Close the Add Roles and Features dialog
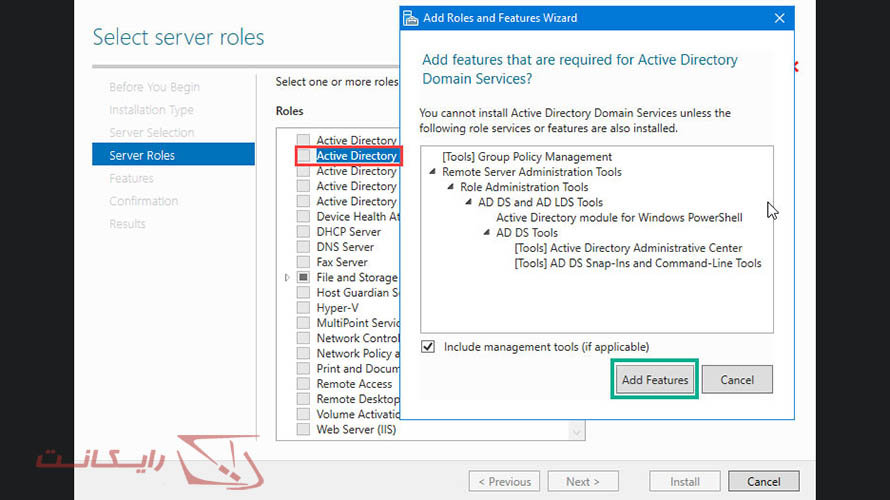This screenshot has height=500, width=890. 779,18
